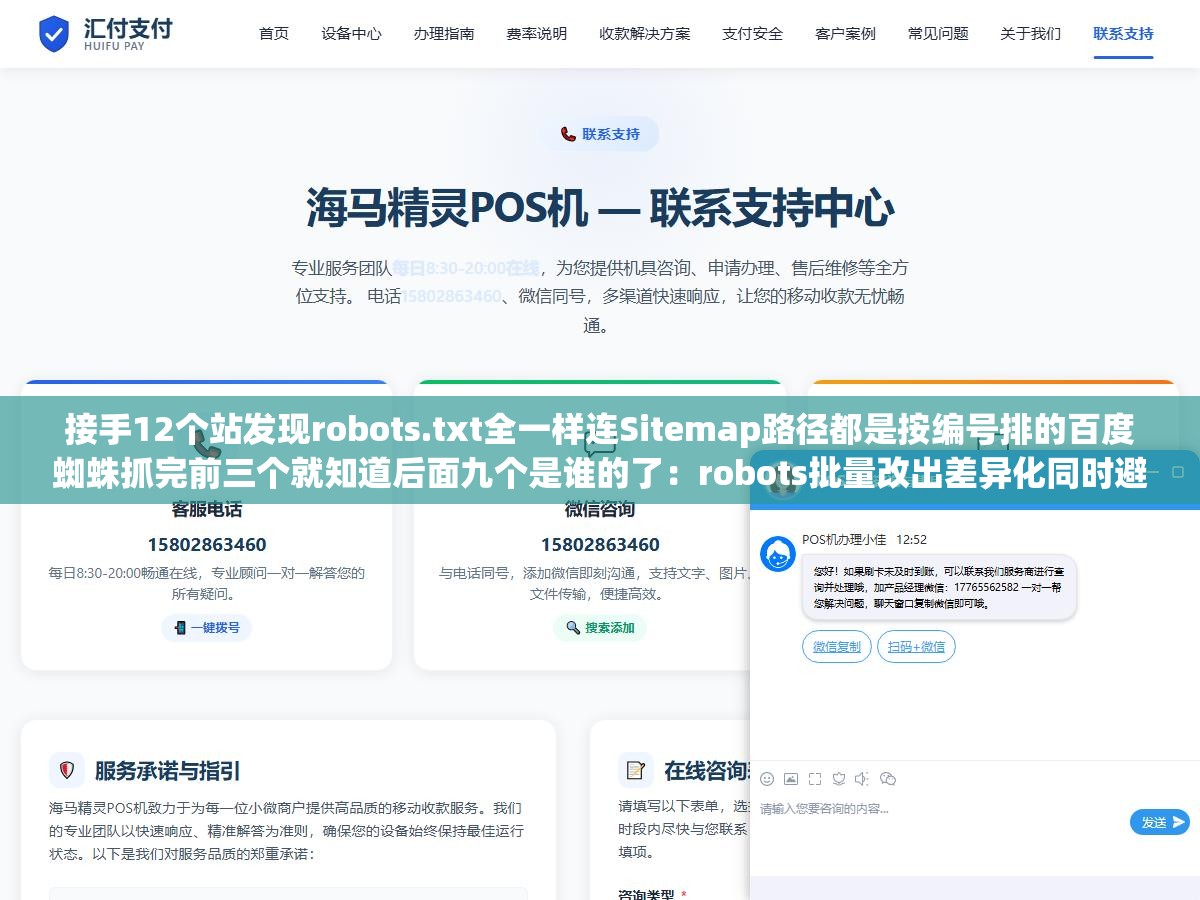
Task: Click the notepad icon beside 在线咨询
Action: coord(635,770)
